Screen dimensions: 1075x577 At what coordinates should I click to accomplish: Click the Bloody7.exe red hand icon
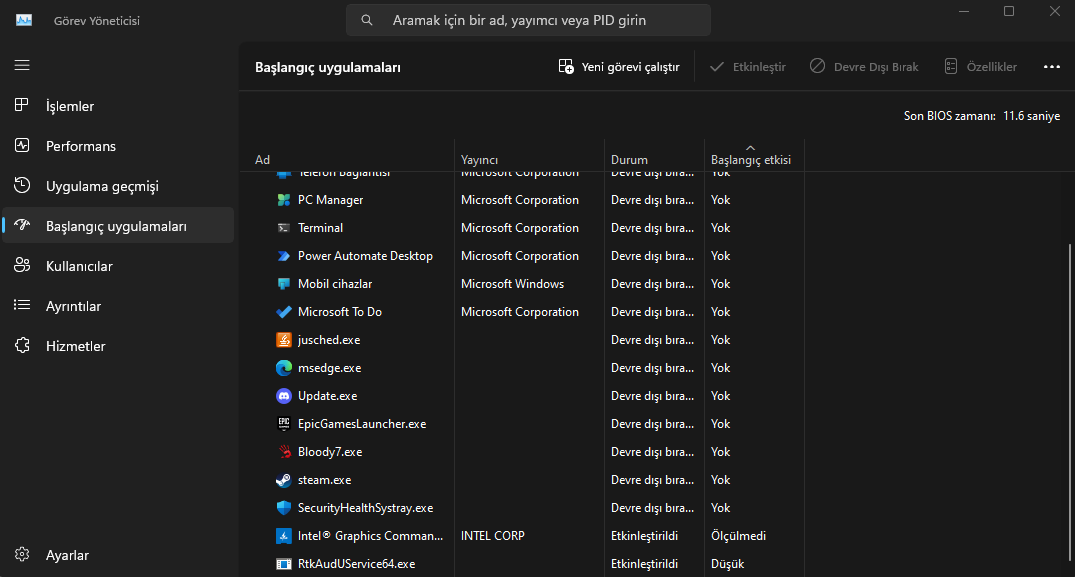point(284,452)
